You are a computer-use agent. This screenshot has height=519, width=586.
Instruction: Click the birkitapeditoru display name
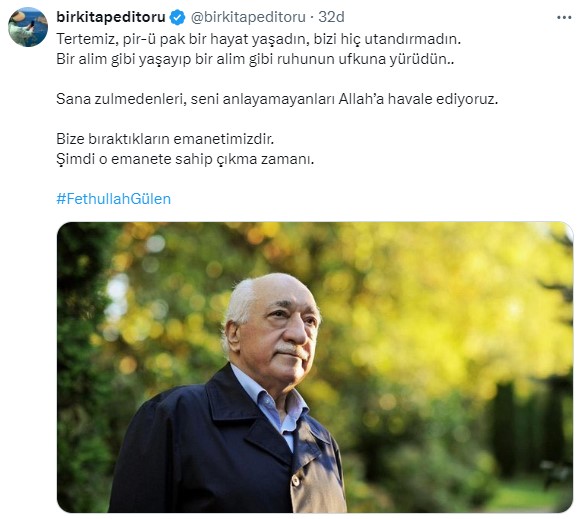pos(111,17)
